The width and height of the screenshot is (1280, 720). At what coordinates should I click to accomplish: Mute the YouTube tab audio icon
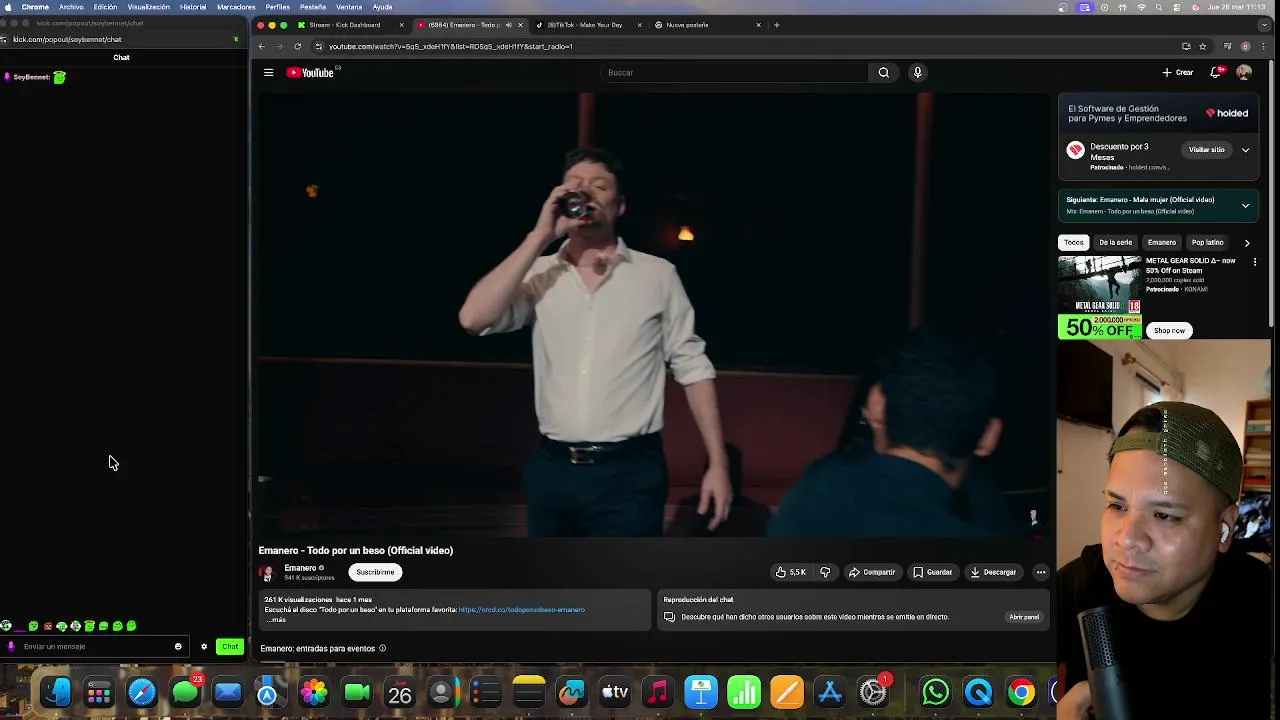pyautogui.click(x=508, y=25)
